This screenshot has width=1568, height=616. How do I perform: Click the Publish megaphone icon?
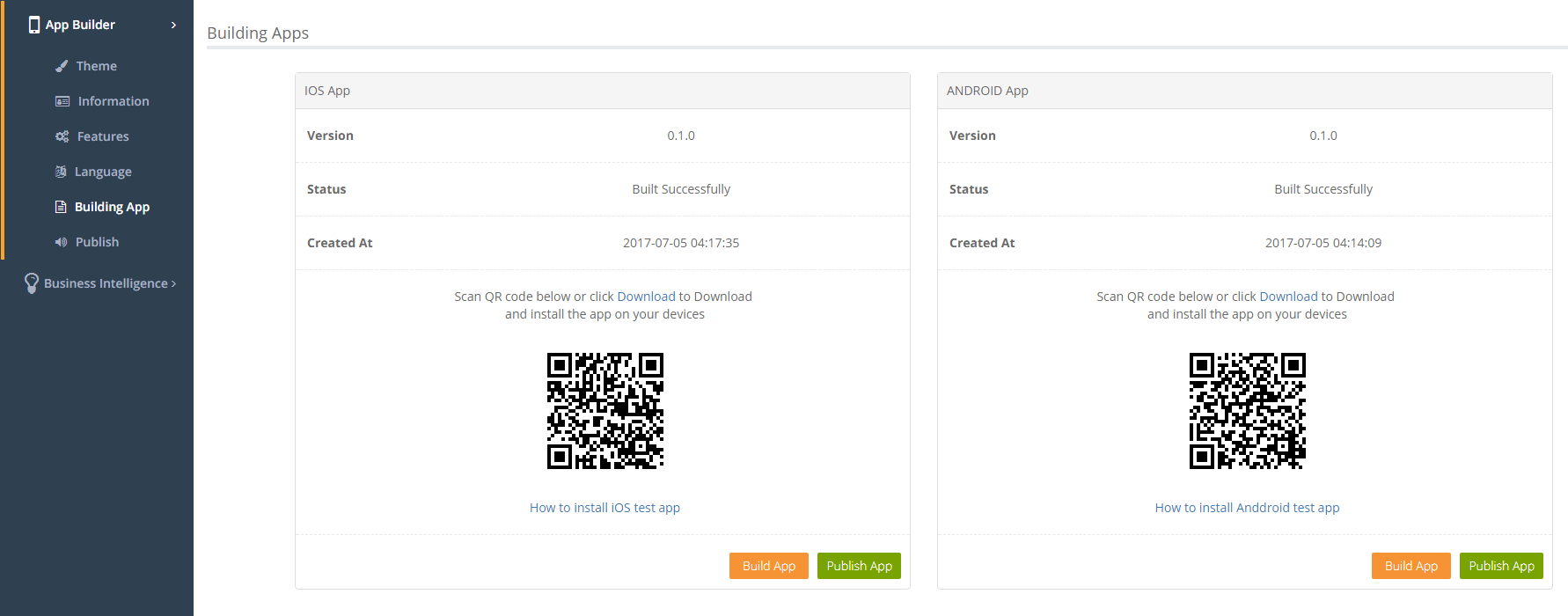(61, 242)
